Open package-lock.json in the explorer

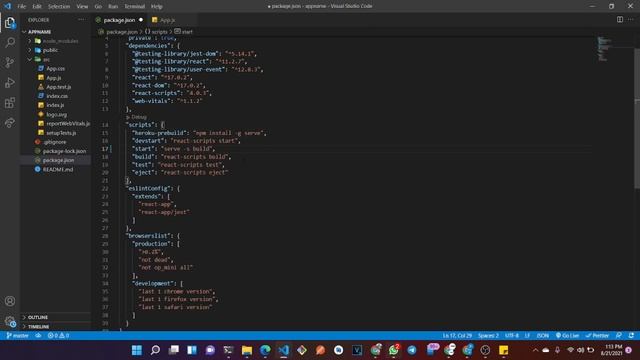click(x=64, y=151)
